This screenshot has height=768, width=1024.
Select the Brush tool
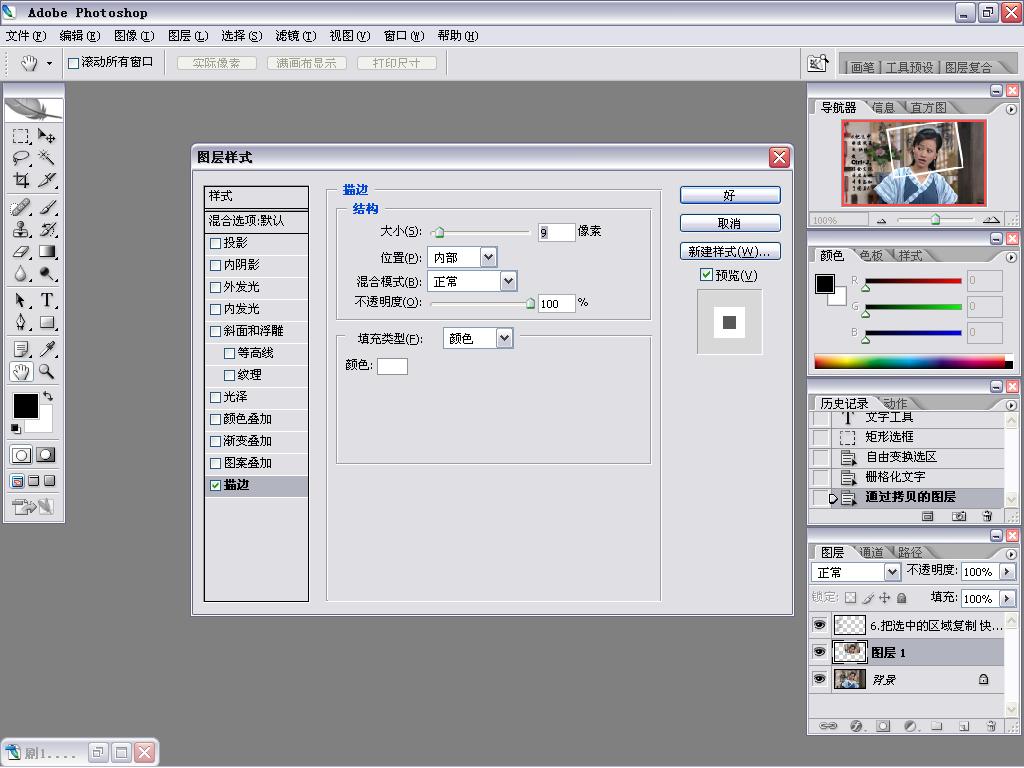click(46, 208)
